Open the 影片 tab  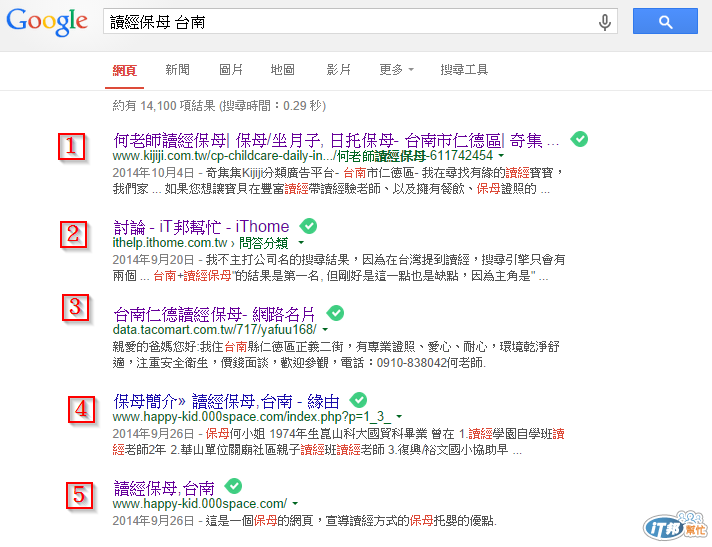pos(338,69)
